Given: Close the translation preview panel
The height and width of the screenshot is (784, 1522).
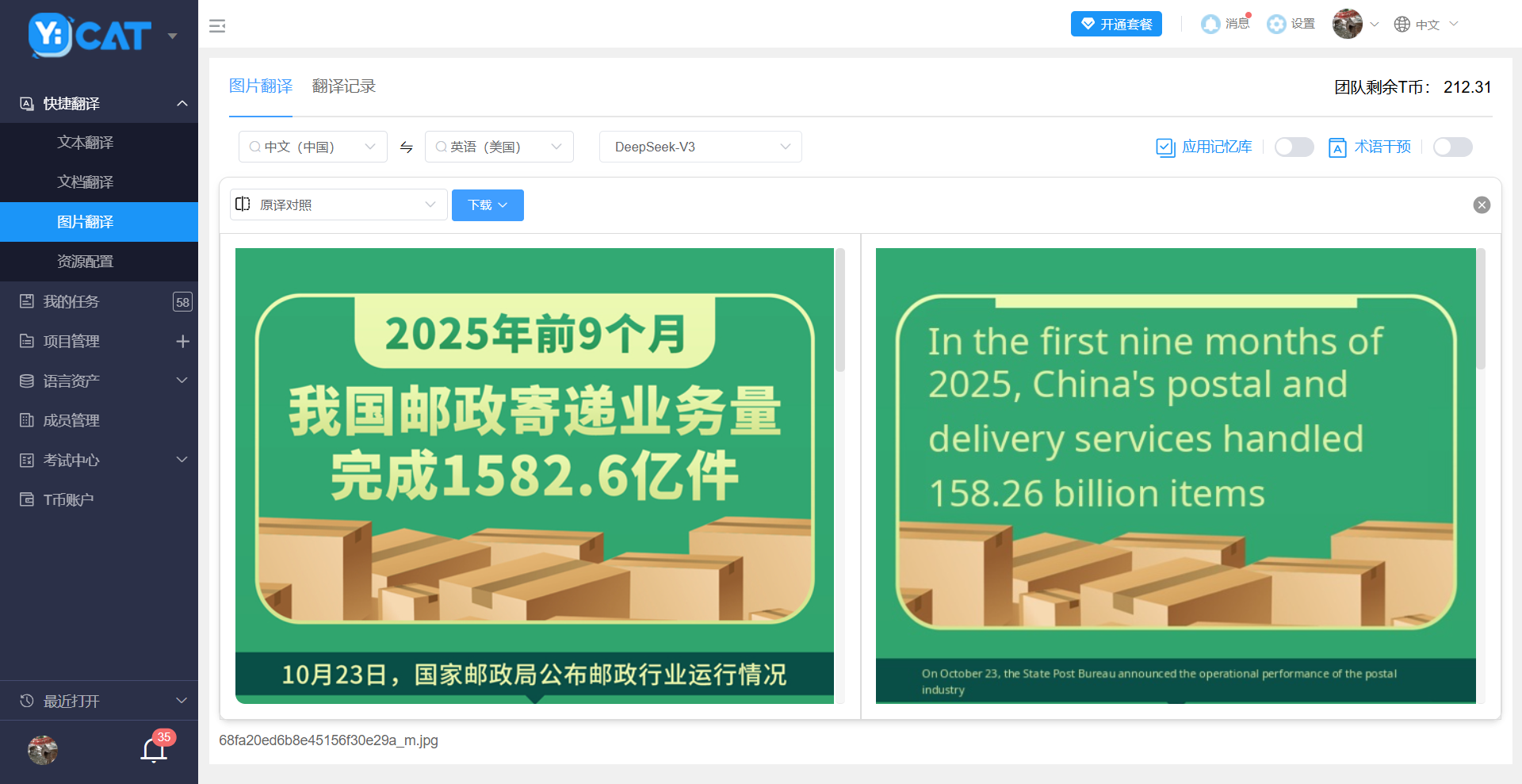Looking at the screenshot, I should 1481,205.
